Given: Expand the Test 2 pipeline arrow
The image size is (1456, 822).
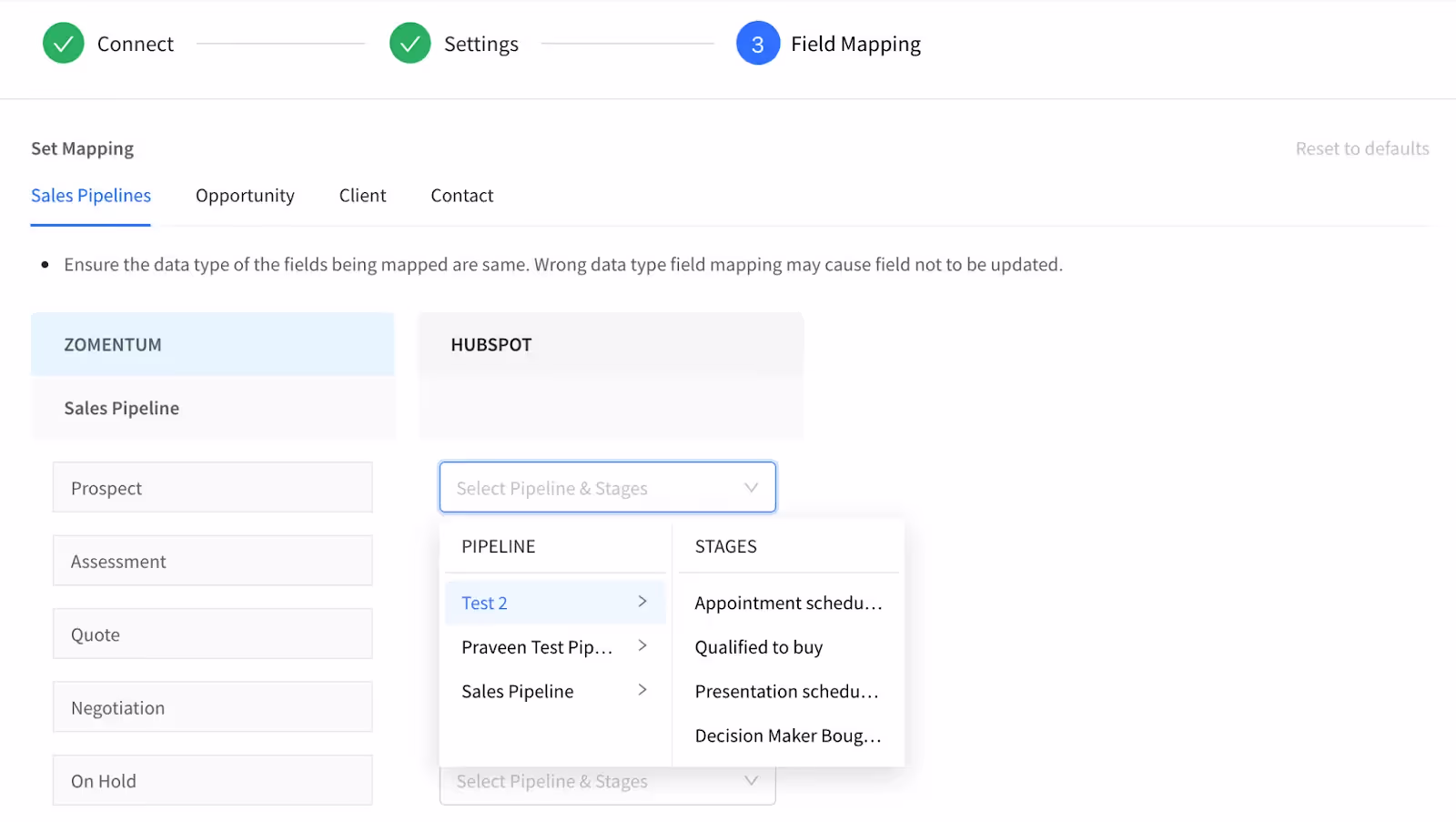Looking at the screenshot, I should [642, 602].
